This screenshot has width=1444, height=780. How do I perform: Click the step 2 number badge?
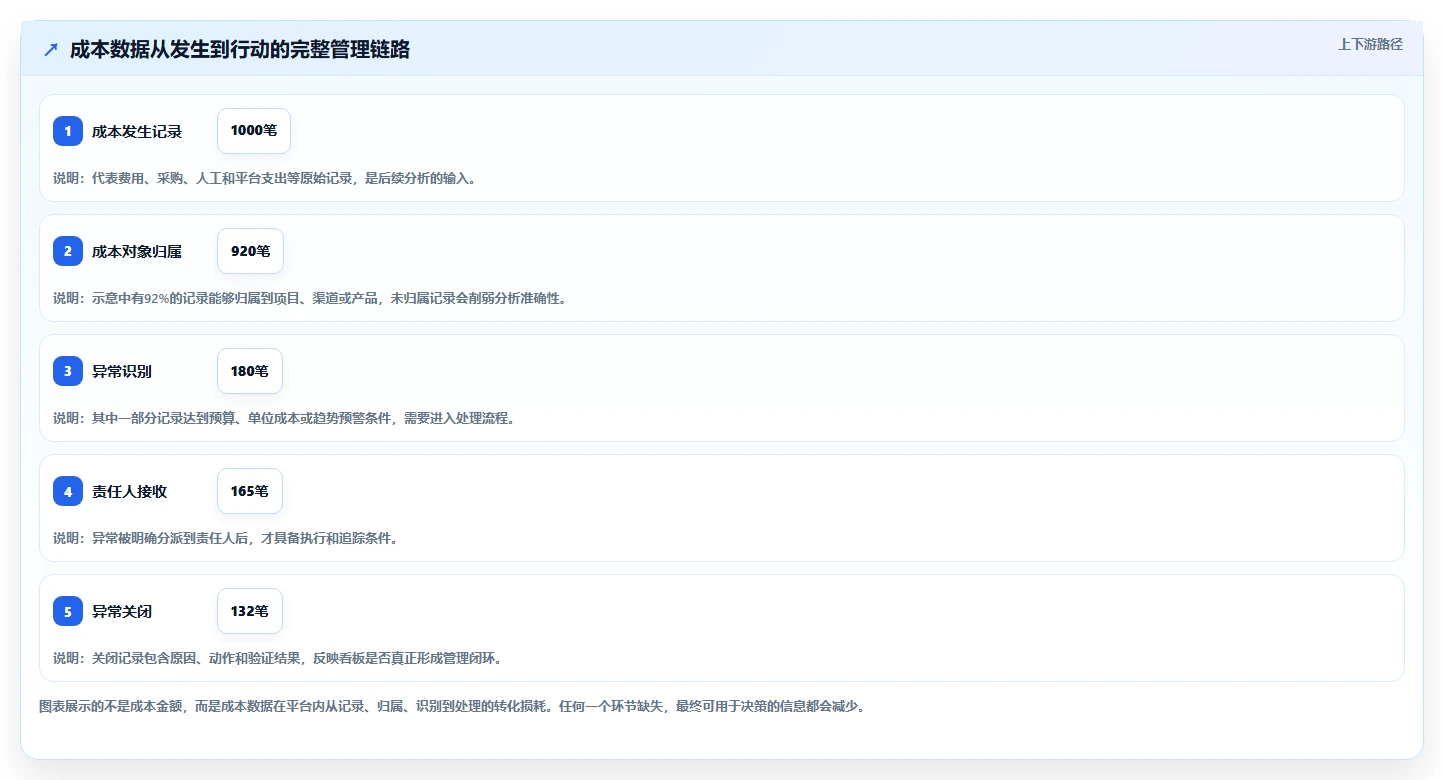pos(68,251)
